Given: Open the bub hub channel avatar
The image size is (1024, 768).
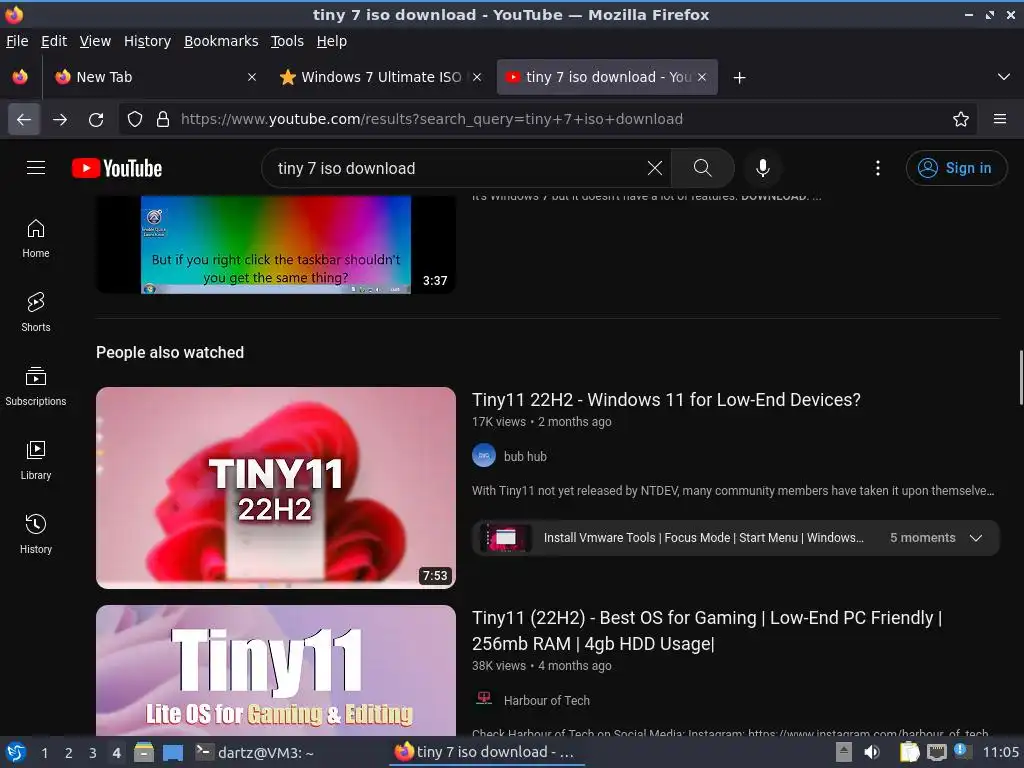Looking at the screenshot, I should [x=484, y=456].
